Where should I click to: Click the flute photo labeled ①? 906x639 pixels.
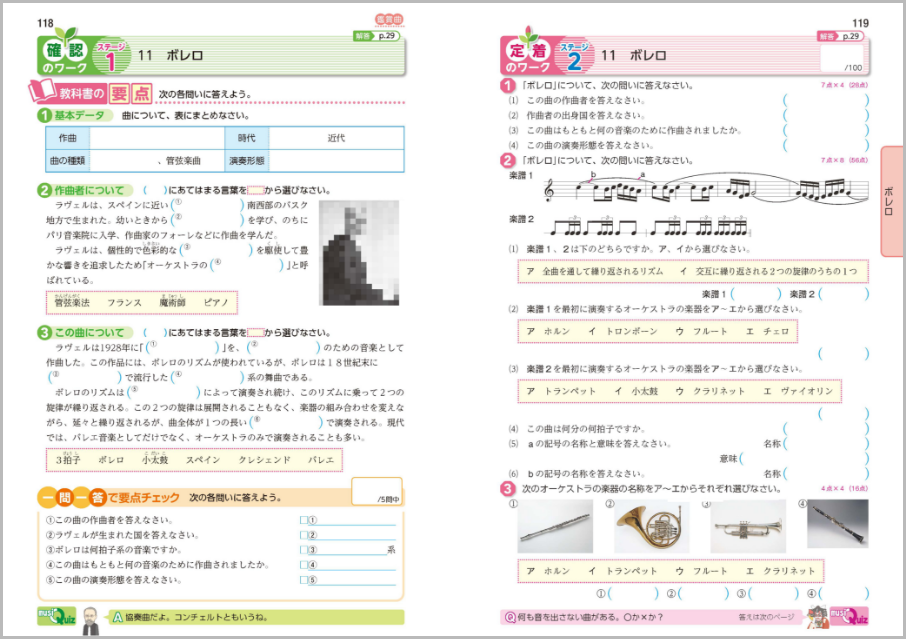pyautogui.click(x=555, y=527)
